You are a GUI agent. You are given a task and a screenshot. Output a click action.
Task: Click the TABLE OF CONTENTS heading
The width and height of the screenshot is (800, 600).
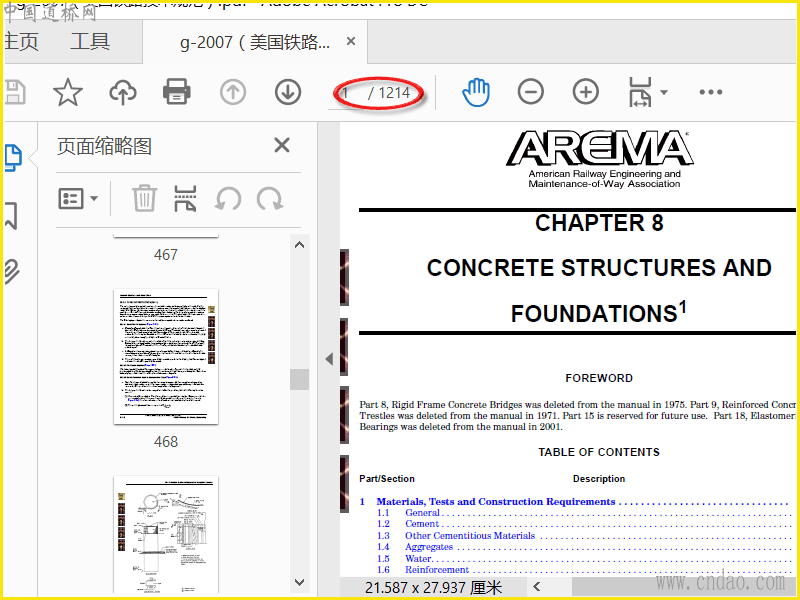point(599,452)
